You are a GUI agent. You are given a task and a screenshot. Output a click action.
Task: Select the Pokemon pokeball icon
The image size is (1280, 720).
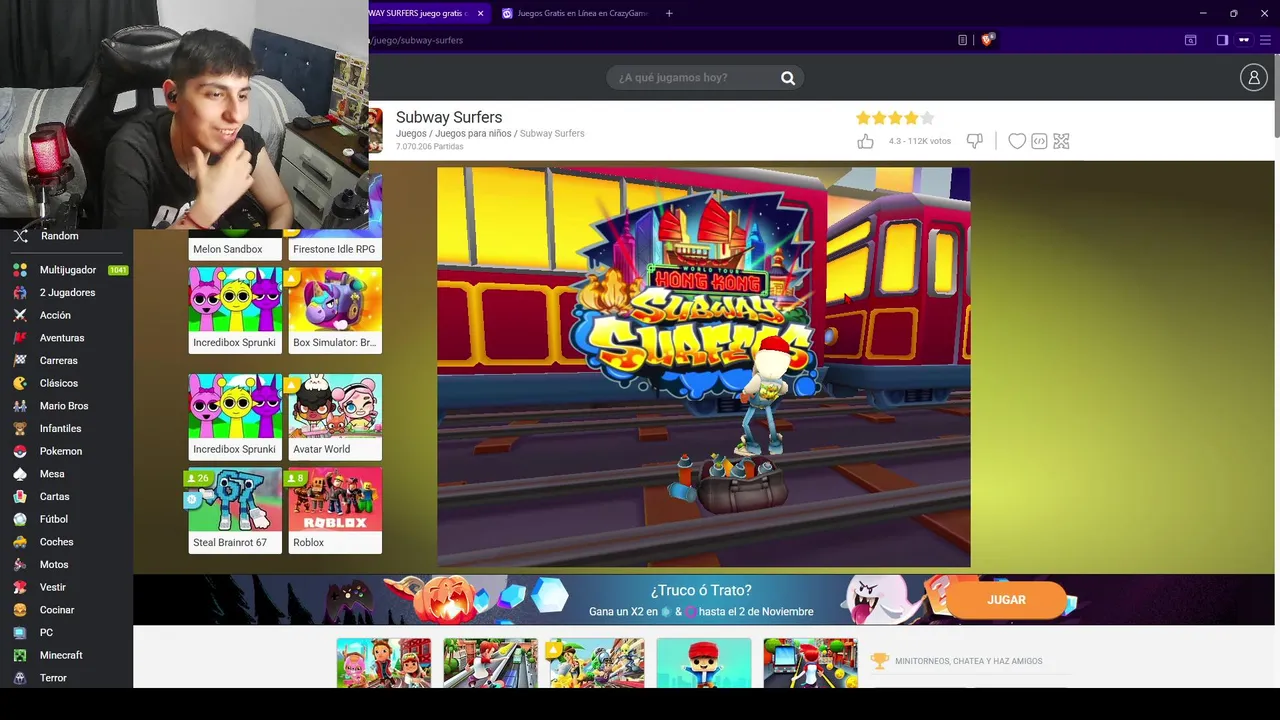point(20,451)
